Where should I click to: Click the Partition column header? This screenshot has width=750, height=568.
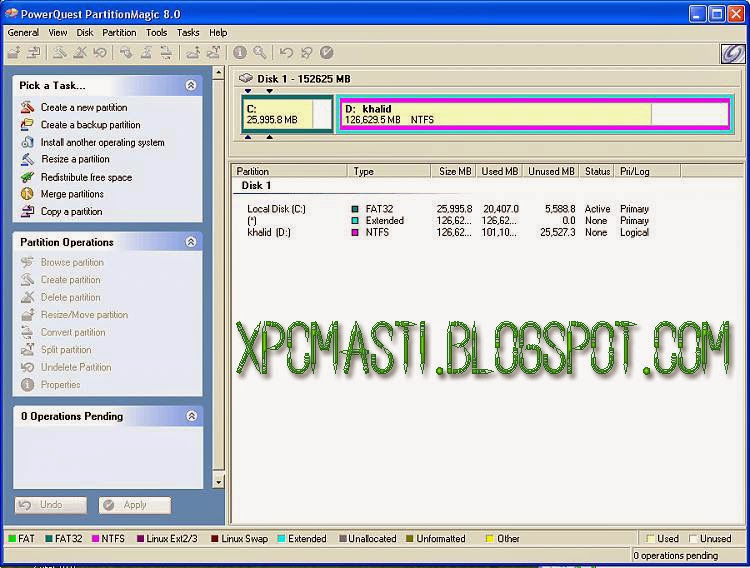[291, 171]
